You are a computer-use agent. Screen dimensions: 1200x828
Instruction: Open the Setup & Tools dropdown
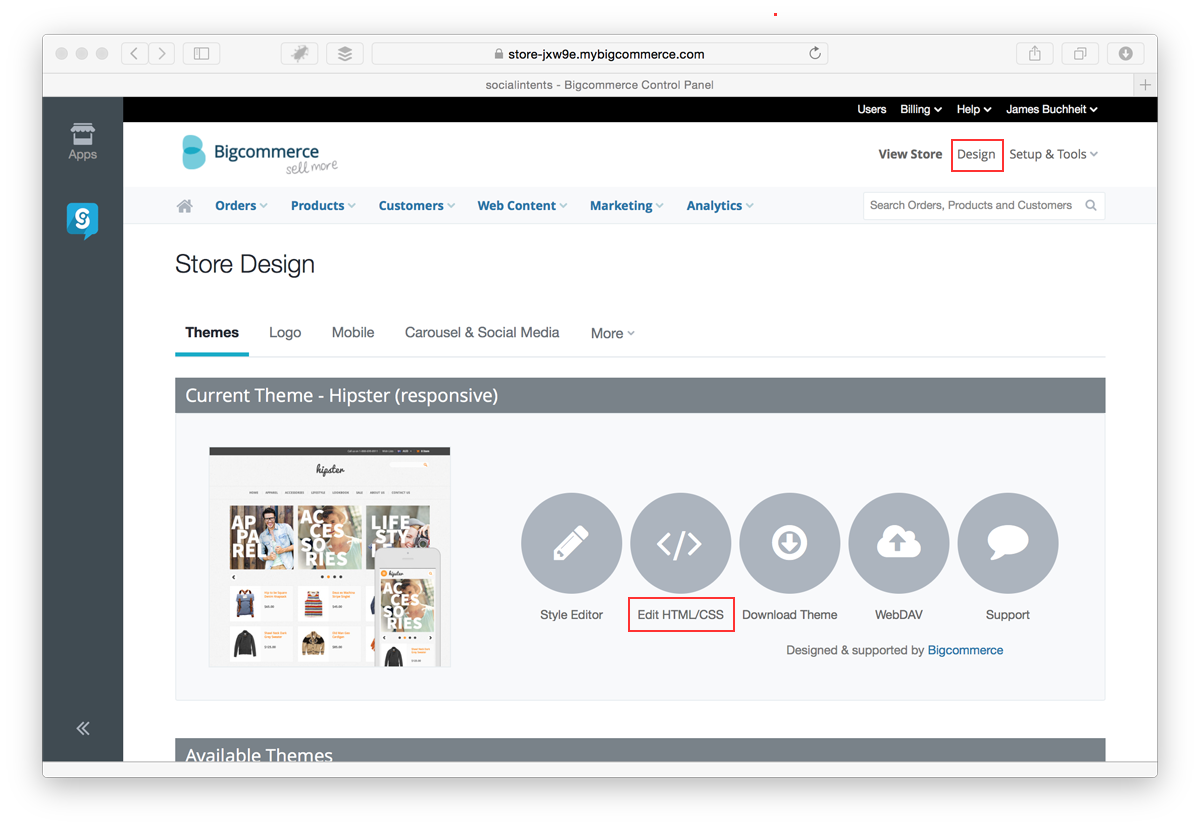tap(1054, 154)
